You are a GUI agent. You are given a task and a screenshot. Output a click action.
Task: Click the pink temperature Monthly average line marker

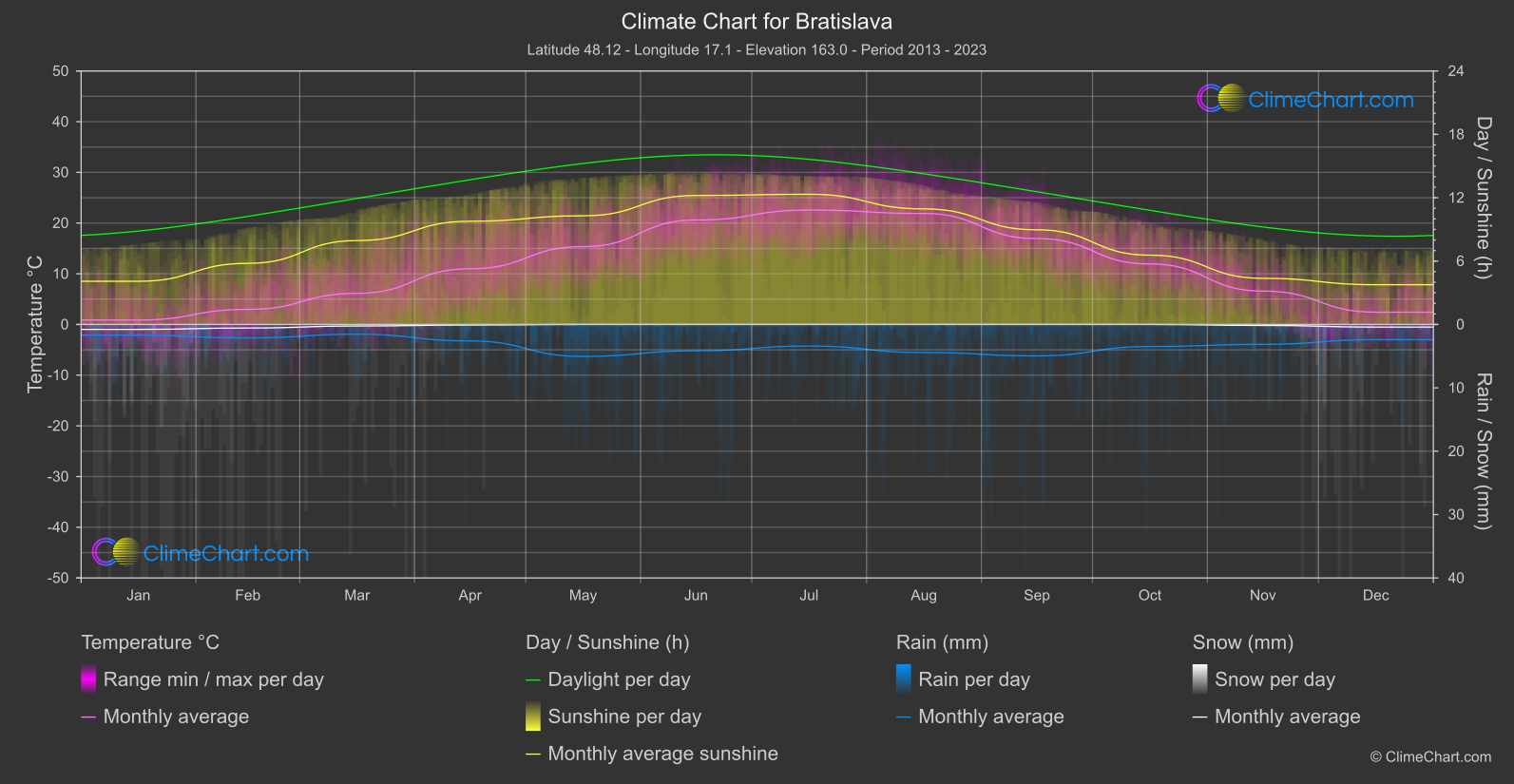pos(88,717)
